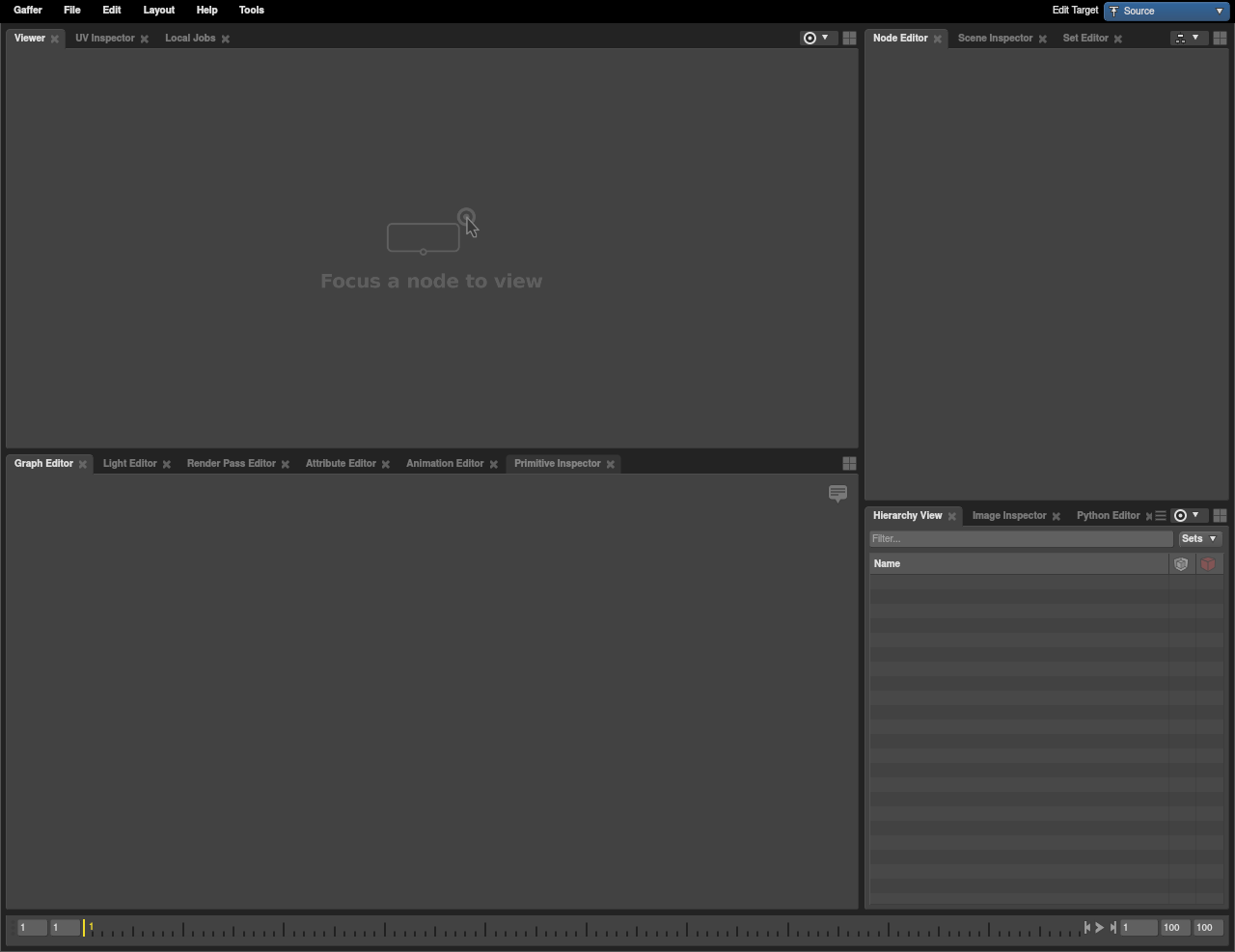1235x952 pixels.
Task: Close the Render Pass Editor tab
Action: tap(286, 464)
